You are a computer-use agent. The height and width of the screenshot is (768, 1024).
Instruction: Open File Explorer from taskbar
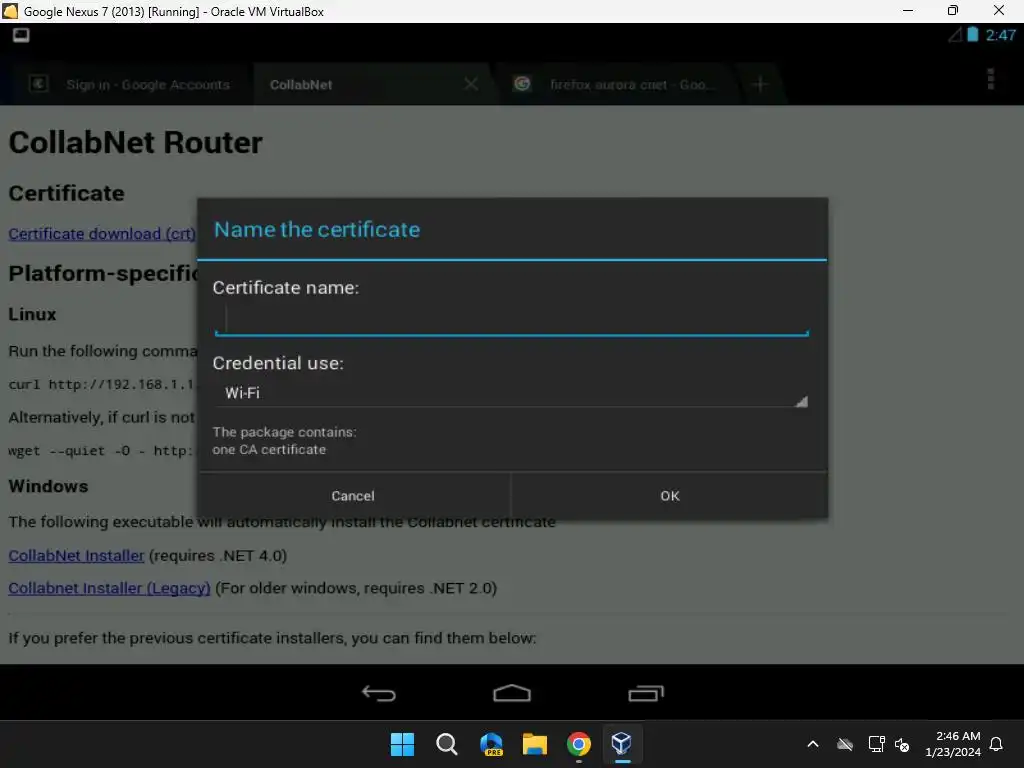pos(535,744)
